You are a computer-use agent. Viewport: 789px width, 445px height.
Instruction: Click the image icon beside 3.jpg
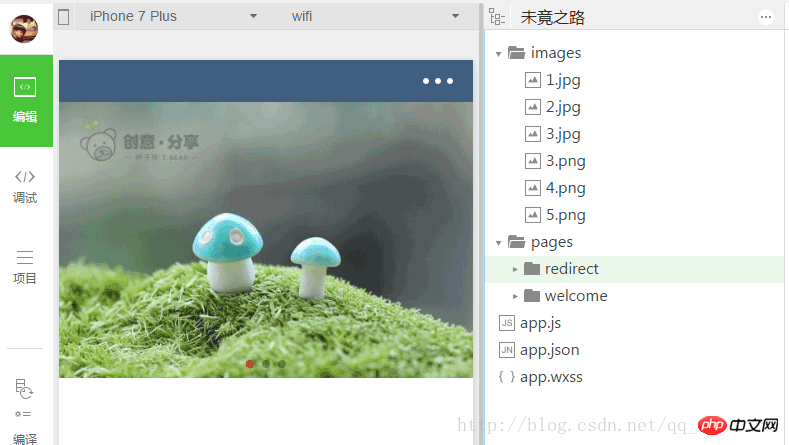pyautogui.click(x=532, y=133)
